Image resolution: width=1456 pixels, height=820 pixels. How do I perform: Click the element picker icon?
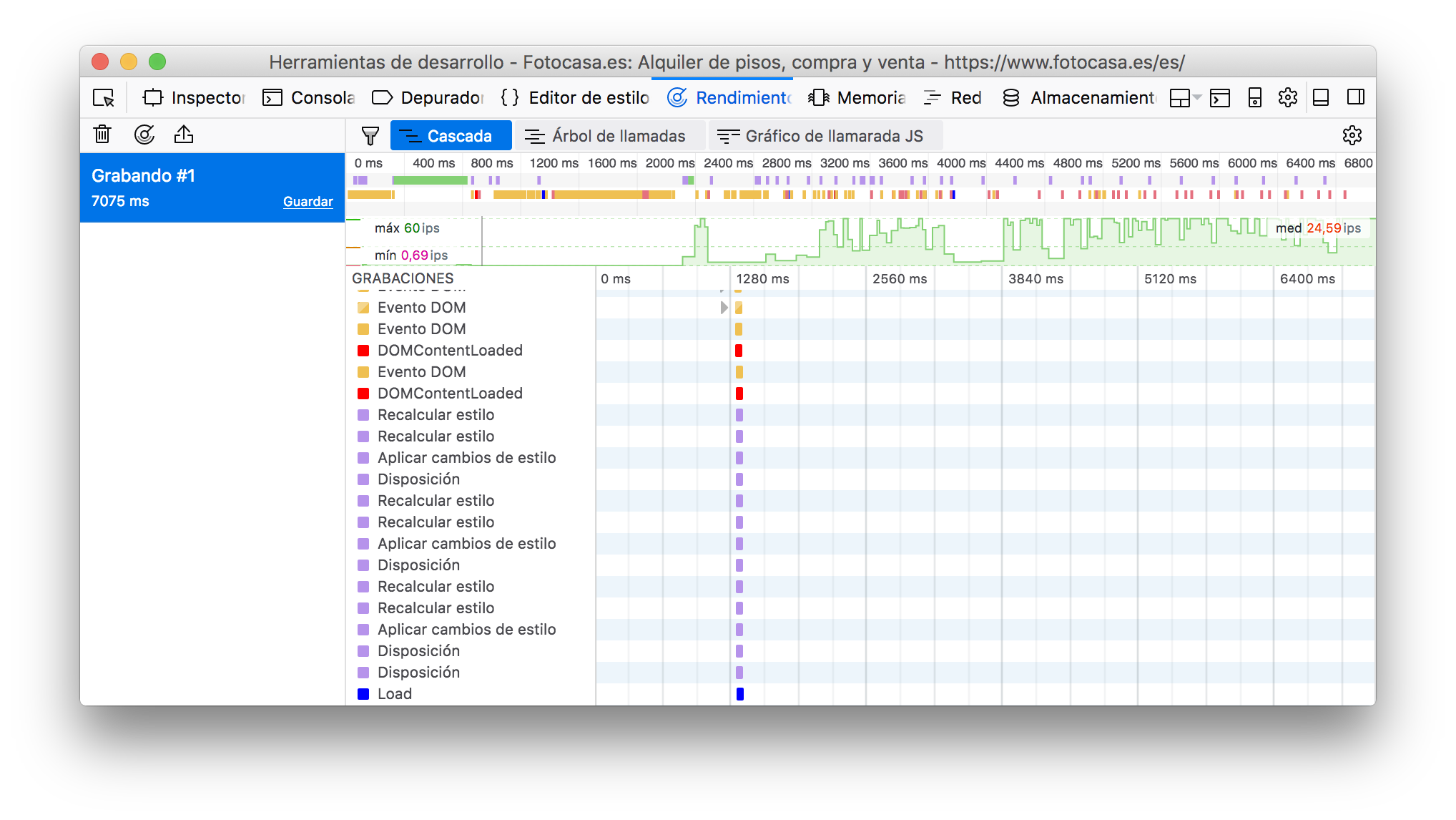pos(104,97)
